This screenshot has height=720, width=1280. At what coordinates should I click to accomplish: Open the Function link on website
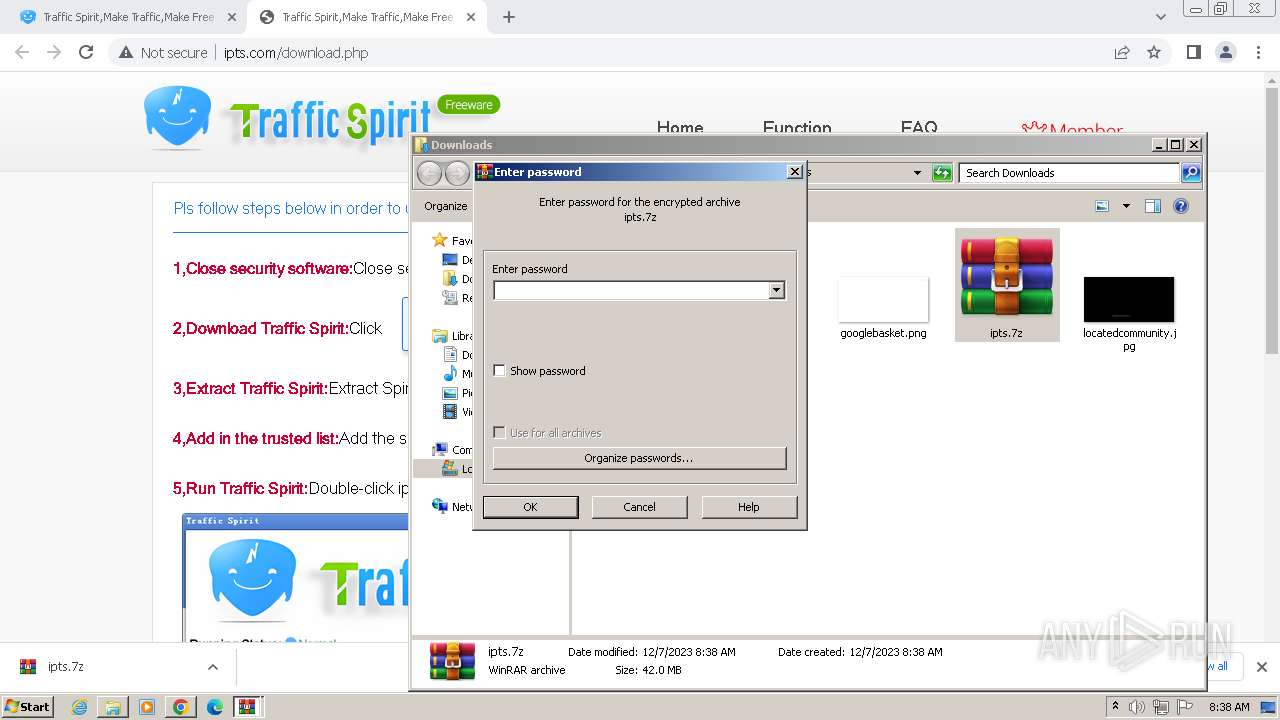click(x=797, y=128)
